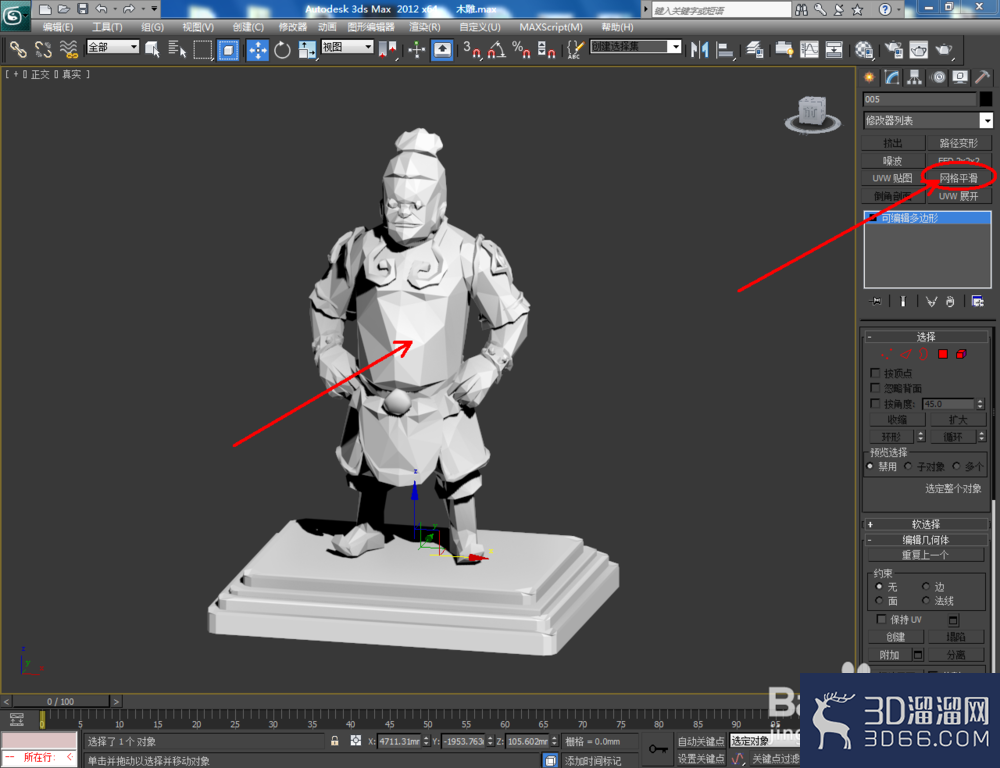1000x768 pixels.
Task: Open the 选定对象 key filter dropdown
Action: (x=764, y=741)
